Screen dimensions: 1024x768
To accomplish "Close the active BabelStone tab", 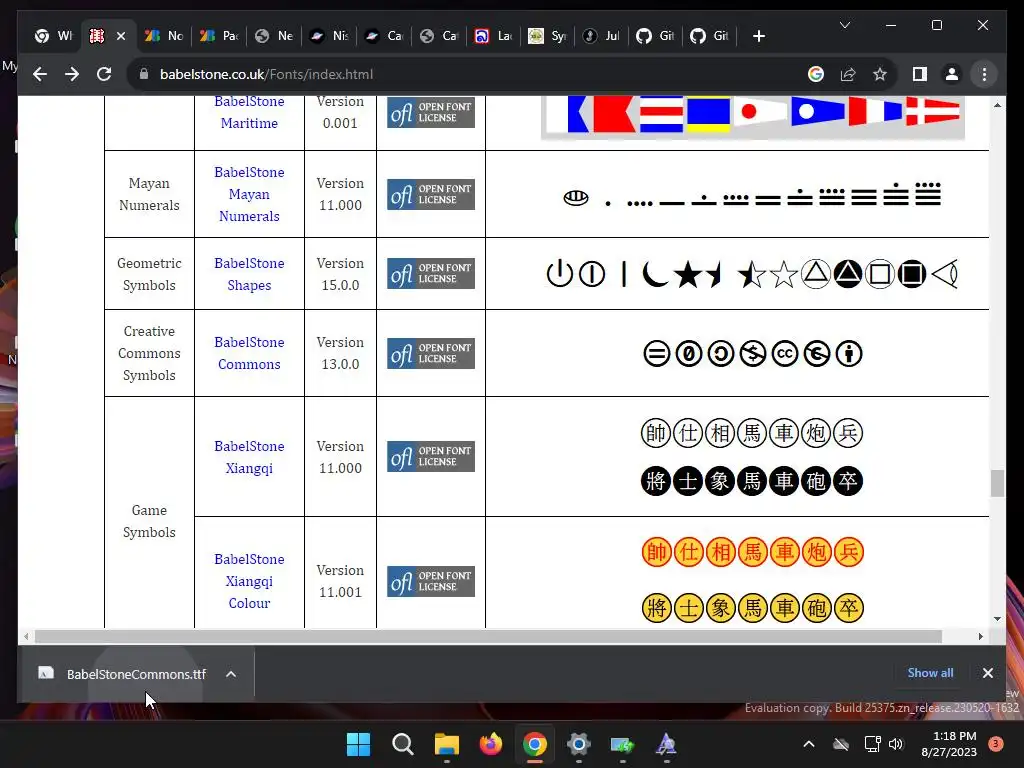I will tap(121, 36).
